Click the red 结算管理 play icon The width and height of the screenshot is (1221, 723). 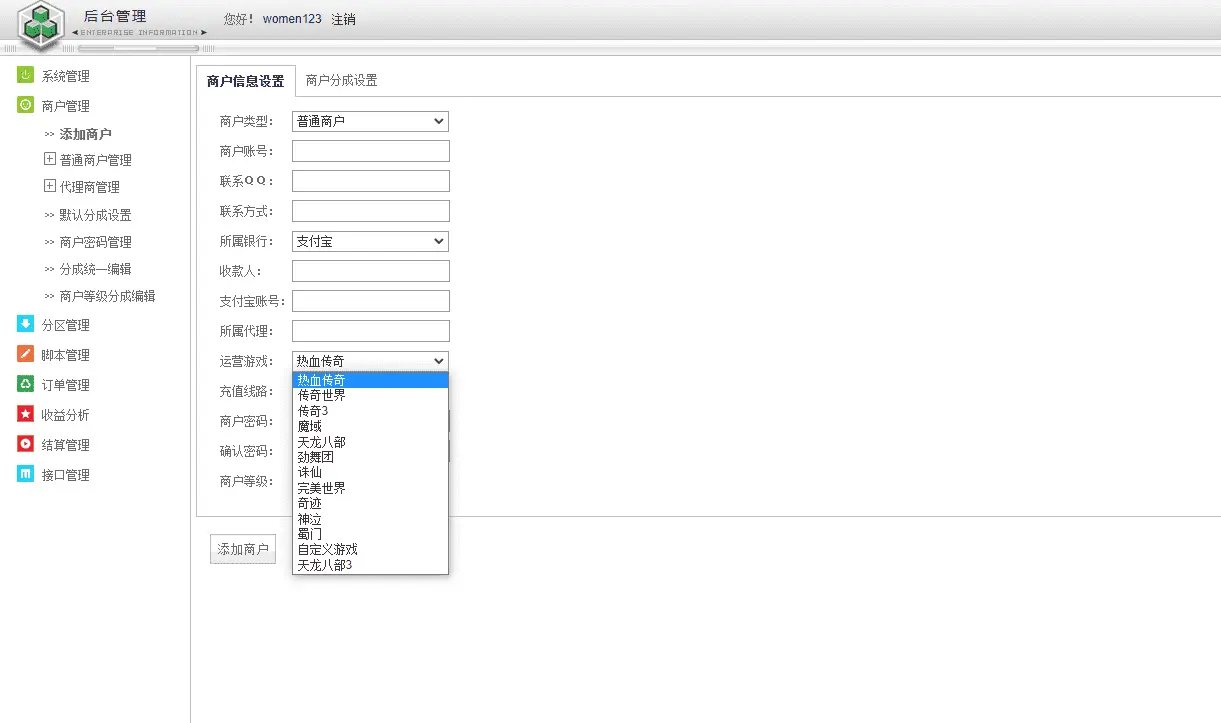(x=25, y=444)
